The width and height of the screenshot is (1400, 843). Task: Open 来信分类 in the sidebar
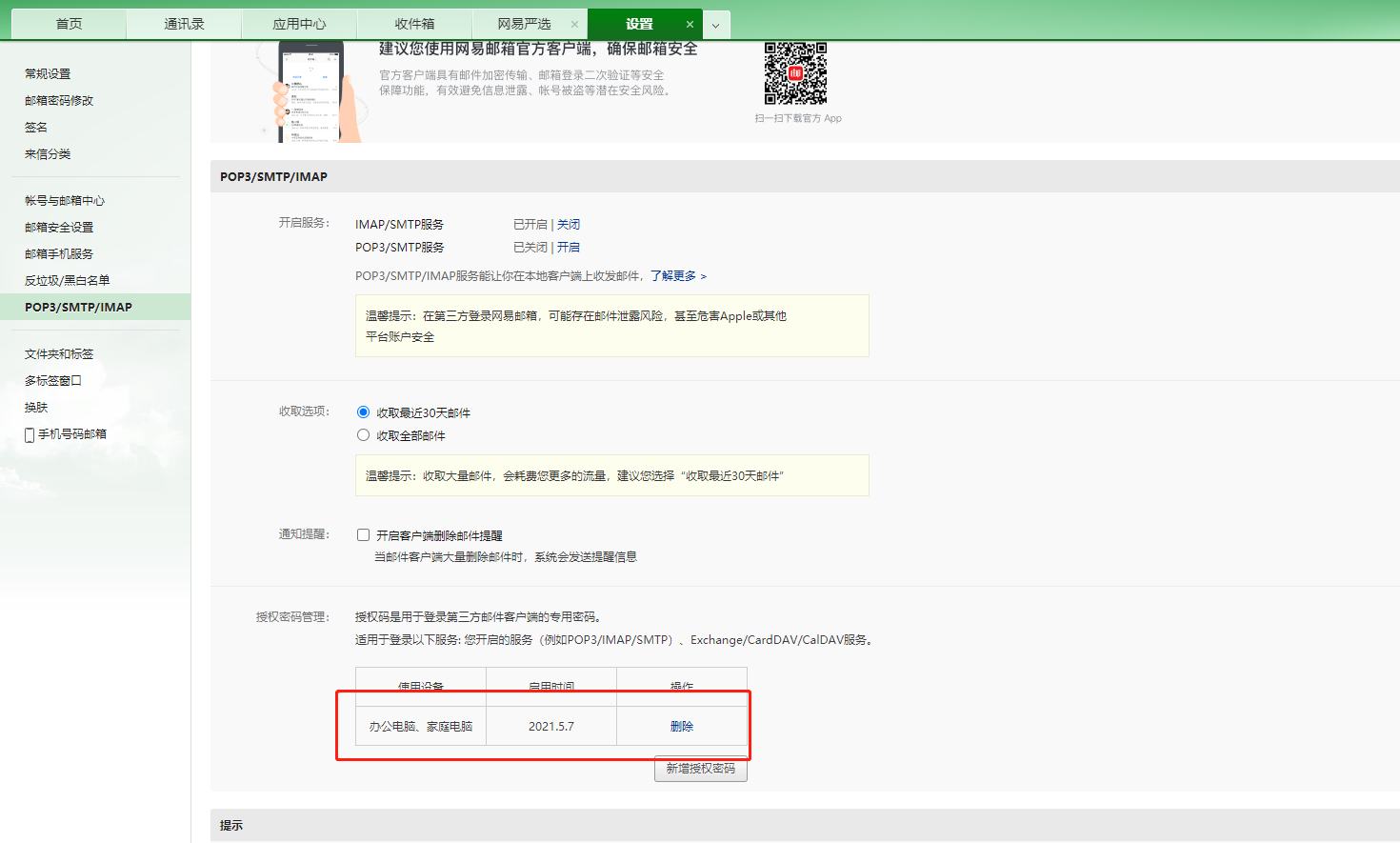click(48, 154)
